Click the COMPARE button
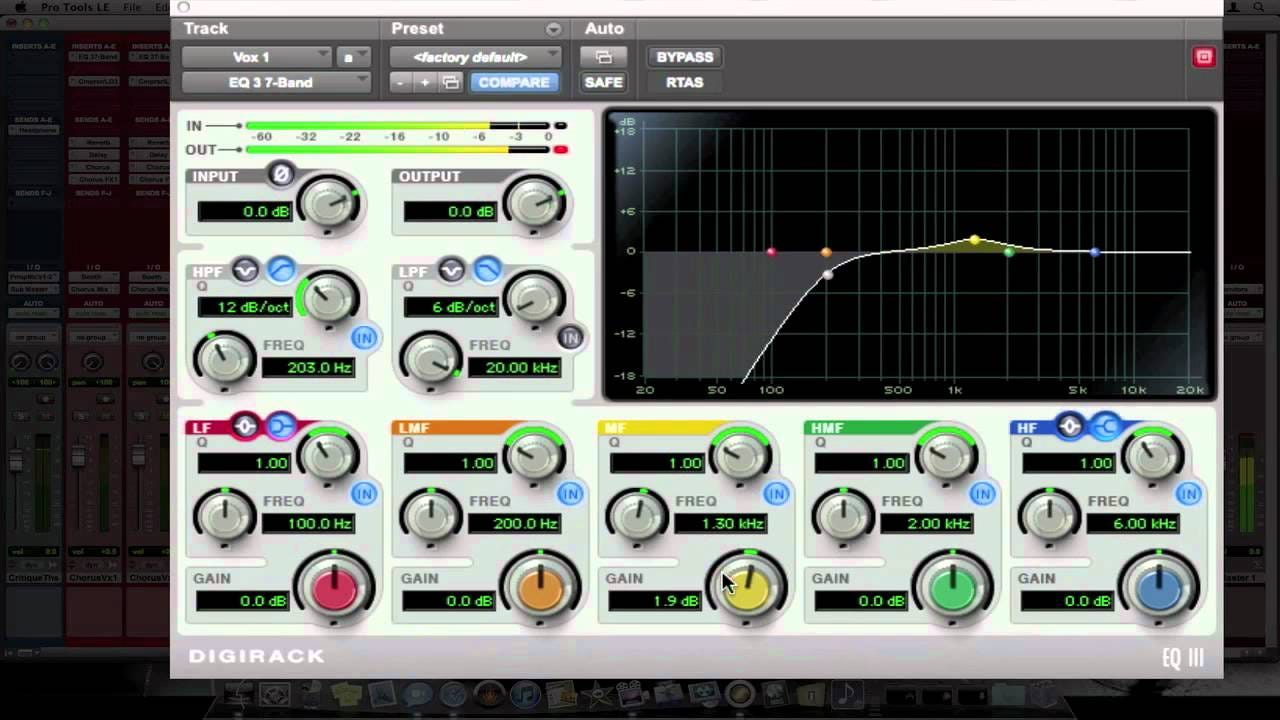 [514, 82]
